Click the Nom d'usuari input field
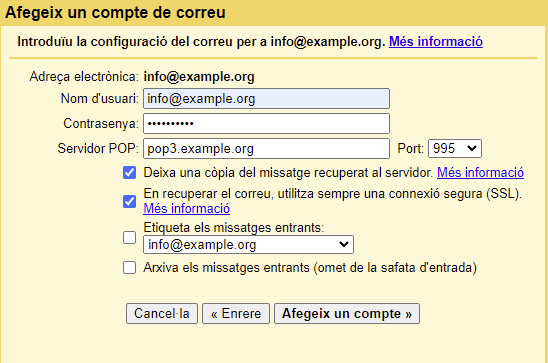Viewport: 548px width, 363px height. coord(266,99)
